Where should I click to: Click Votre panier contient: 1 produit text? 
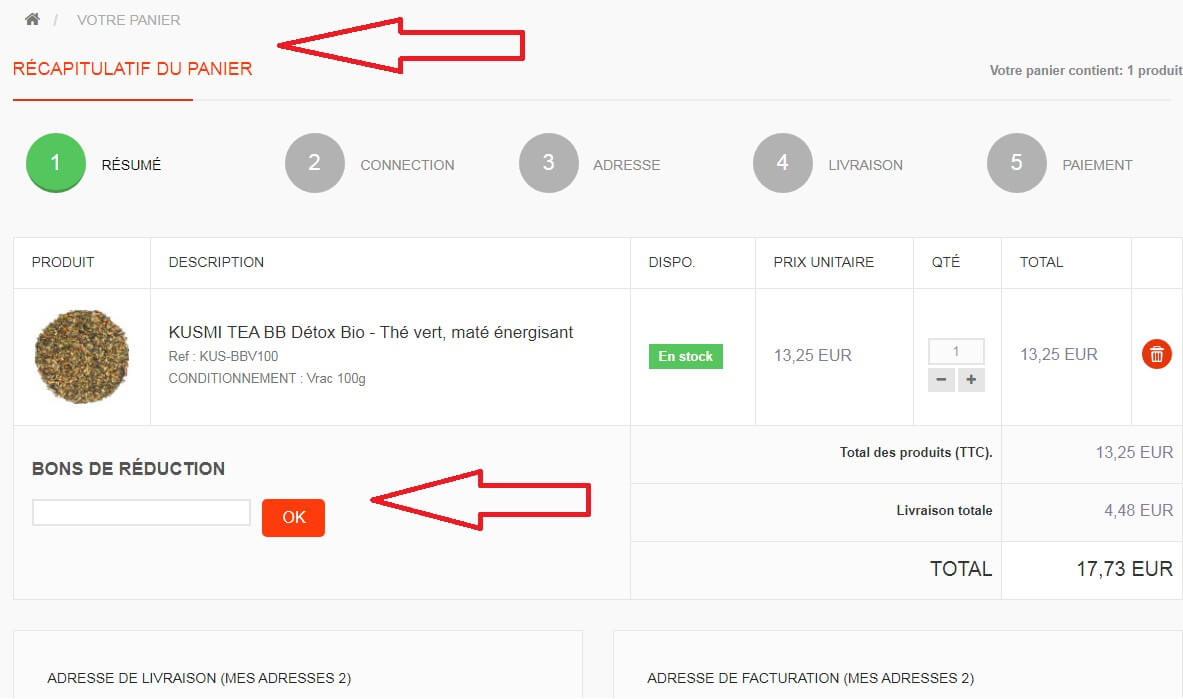click(1086, 70)
